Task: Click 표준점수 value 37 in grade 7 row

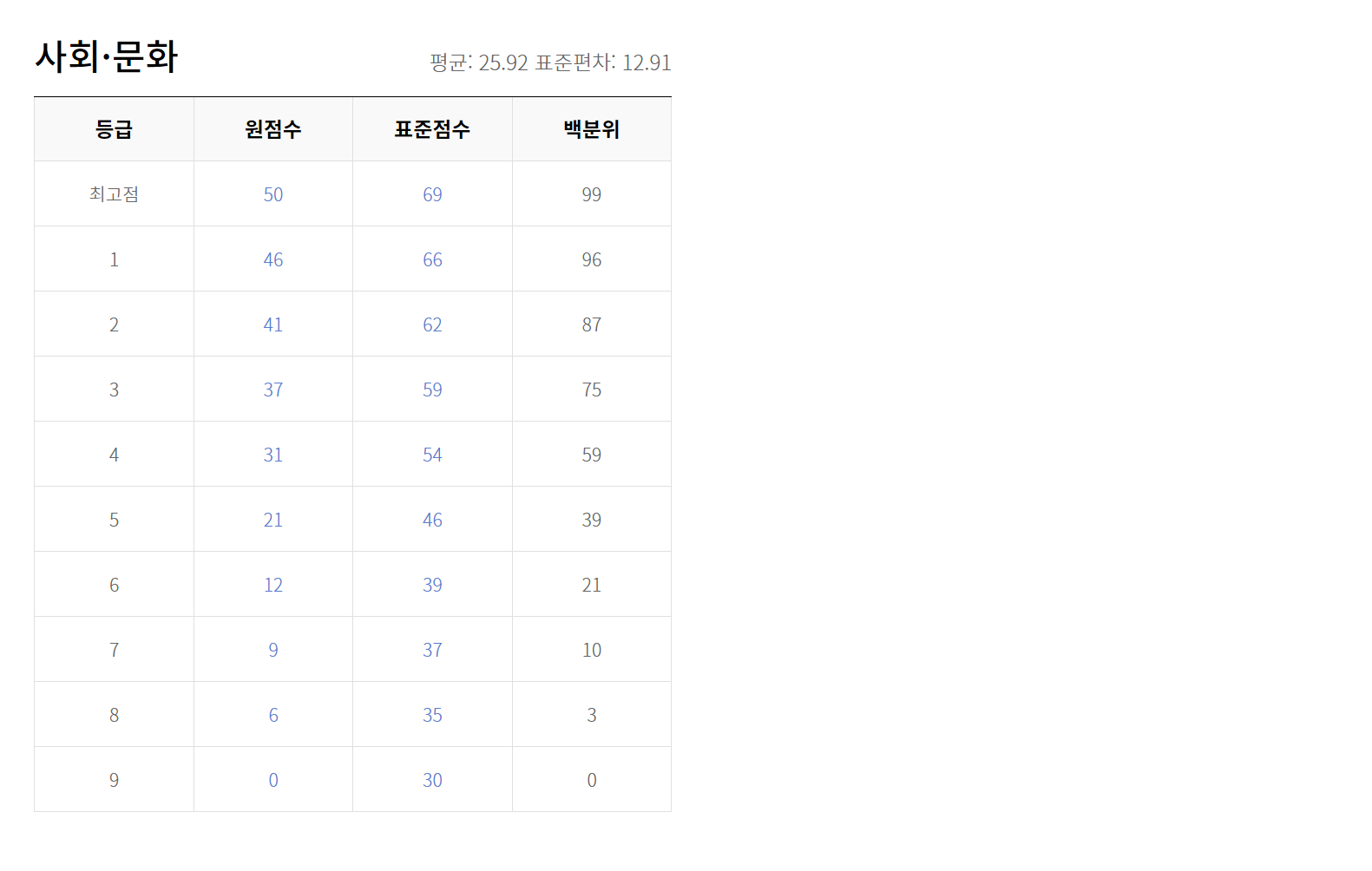Action: pos(432,650)
